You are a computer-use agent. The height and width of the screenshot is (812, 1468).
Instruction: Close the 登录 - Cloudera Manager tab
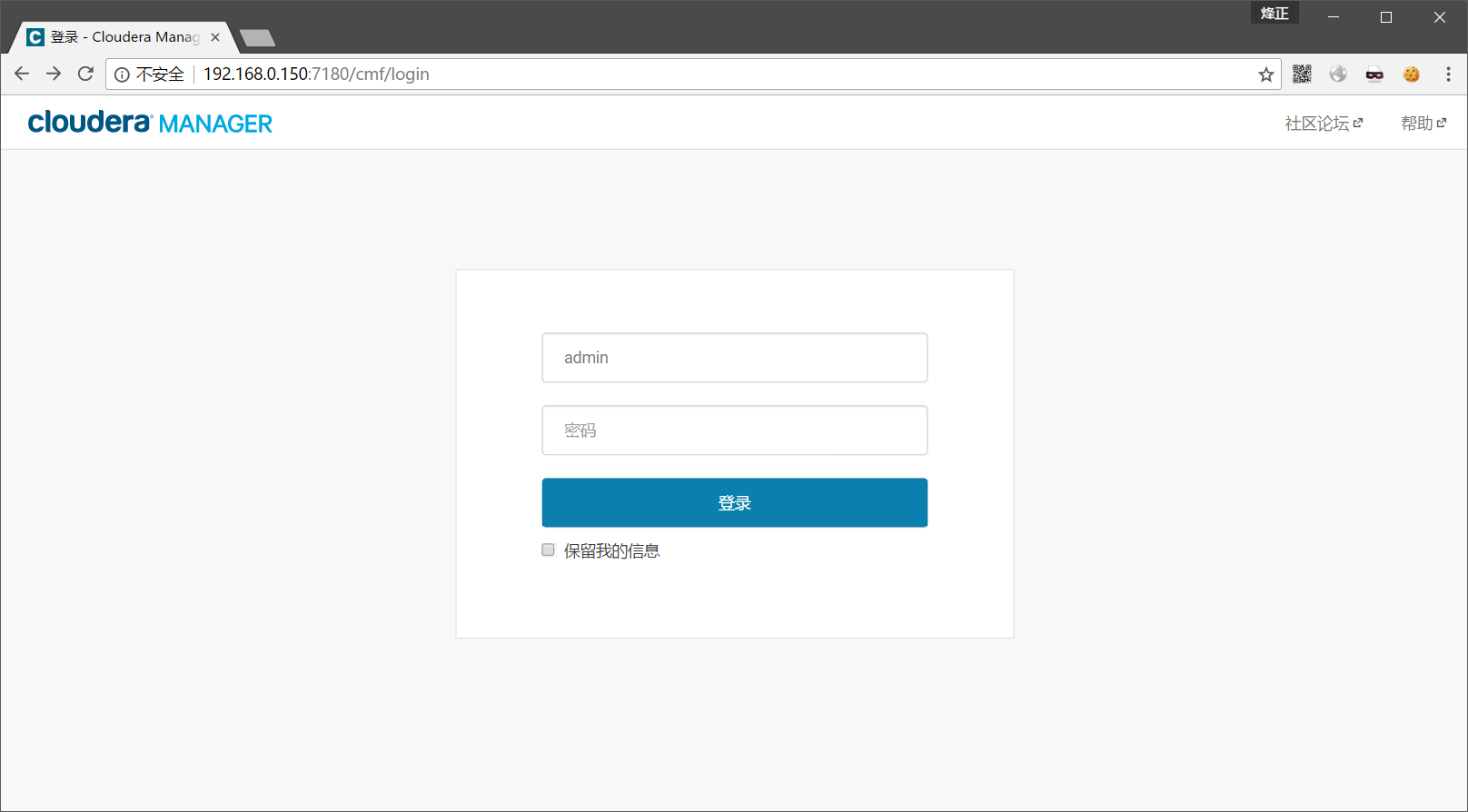[x=215, y=37]
